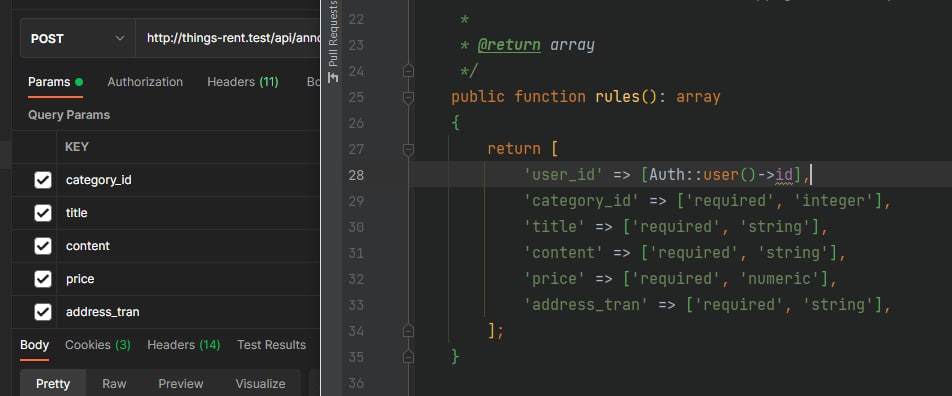Collapse the return array at line 27
Viewport: 952px width, 396px height.
pos(408,149)
